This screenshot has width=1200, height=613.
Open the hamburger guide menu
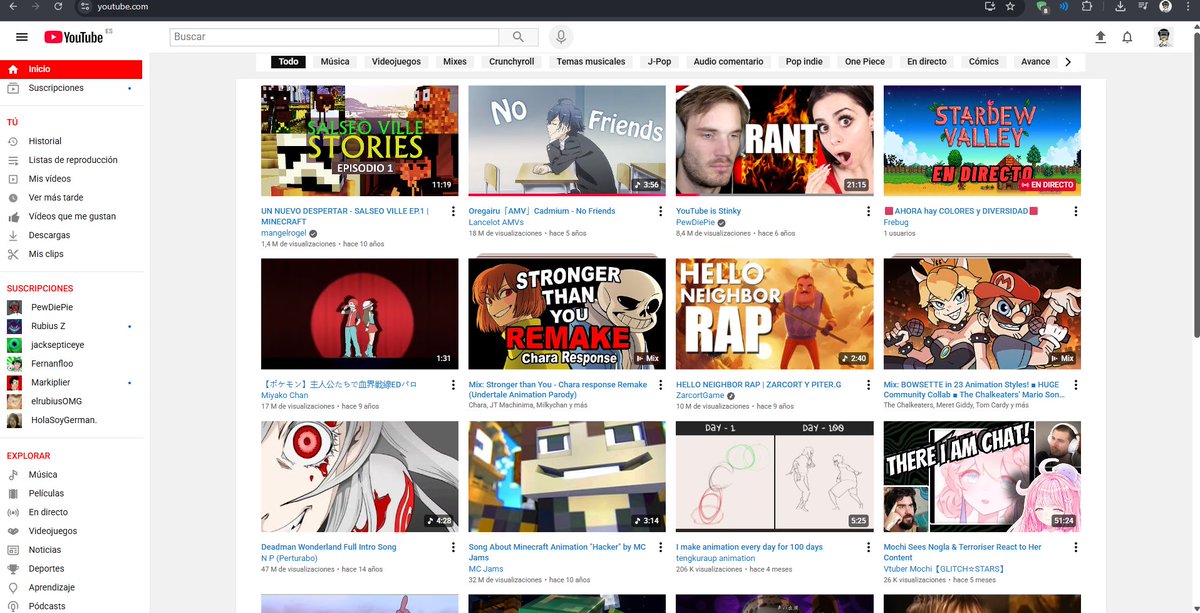(x=22, y=37)
